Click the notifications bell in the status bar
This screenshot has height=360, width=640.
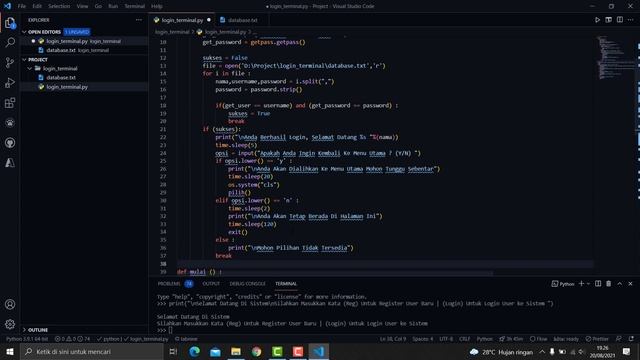pyautogui.click(x=631, y=339)
